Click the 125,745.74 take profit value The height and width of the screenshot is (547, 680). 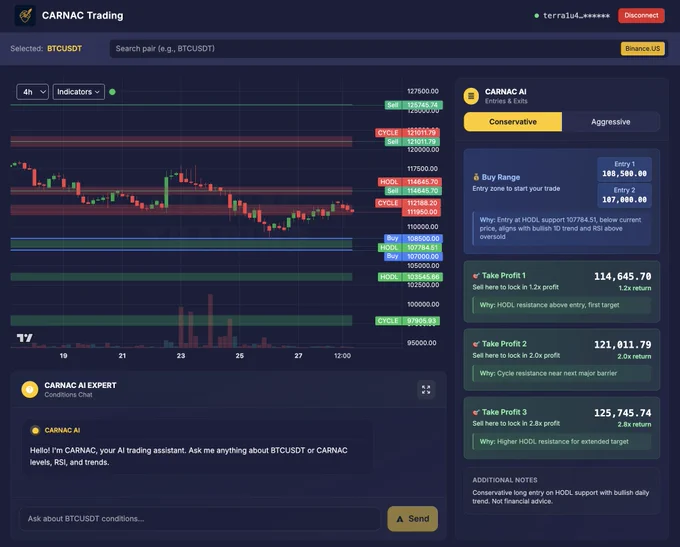tap(622, 413)
